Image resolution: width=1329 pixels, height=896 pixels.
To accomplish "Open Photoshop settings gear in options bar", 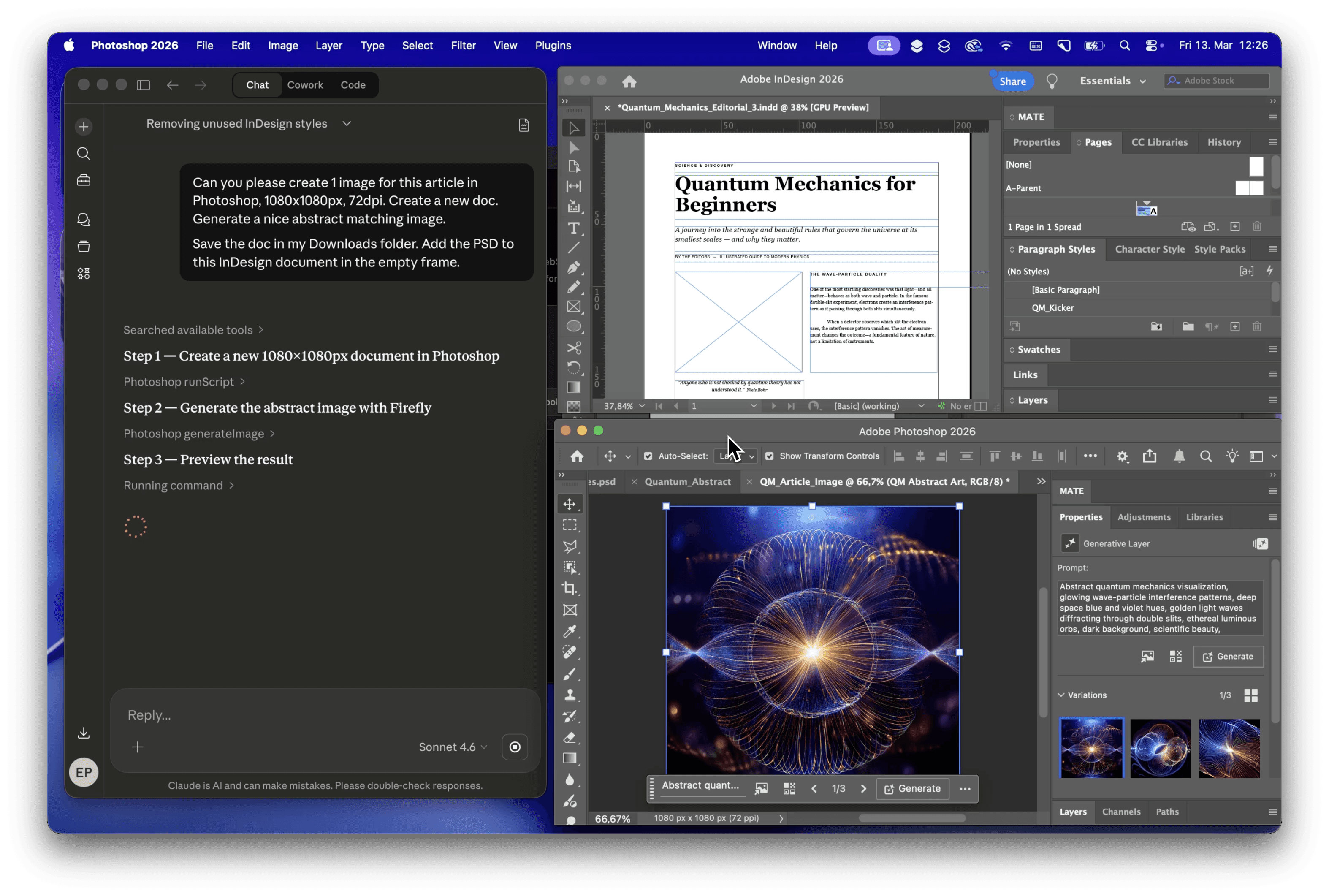I will pyautogui.click(x=1122, y=456).
